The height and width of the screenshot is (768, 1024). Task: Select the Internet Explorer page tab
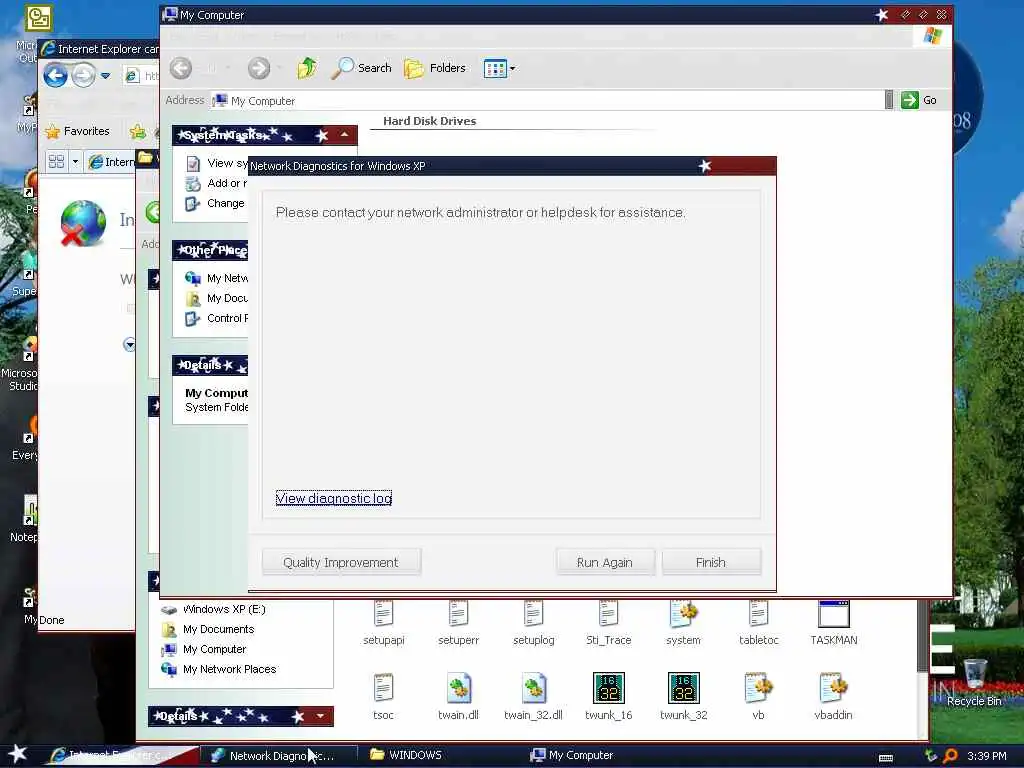coord(111,161)
